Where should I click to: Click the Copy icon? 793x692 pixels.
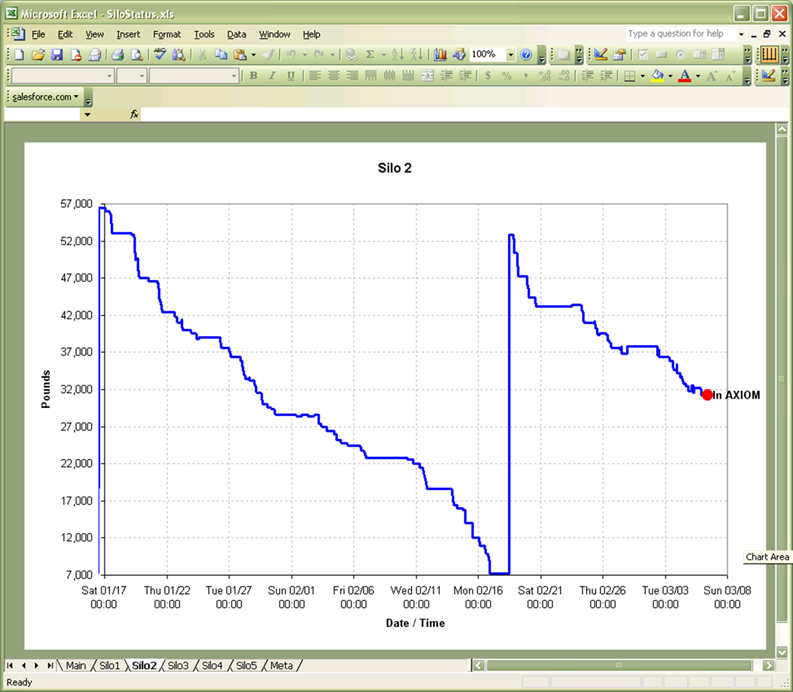221,55
